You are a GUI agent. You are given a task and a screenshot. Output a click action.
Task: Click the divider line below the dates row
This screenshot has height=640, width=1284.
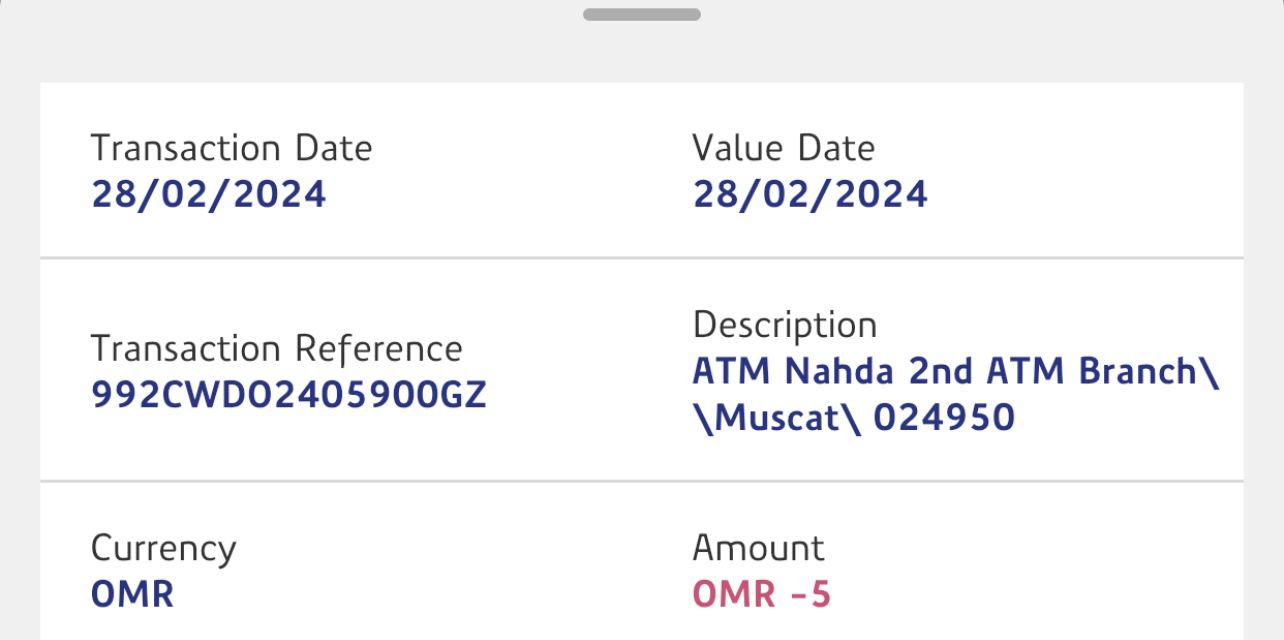click(642, 258)
